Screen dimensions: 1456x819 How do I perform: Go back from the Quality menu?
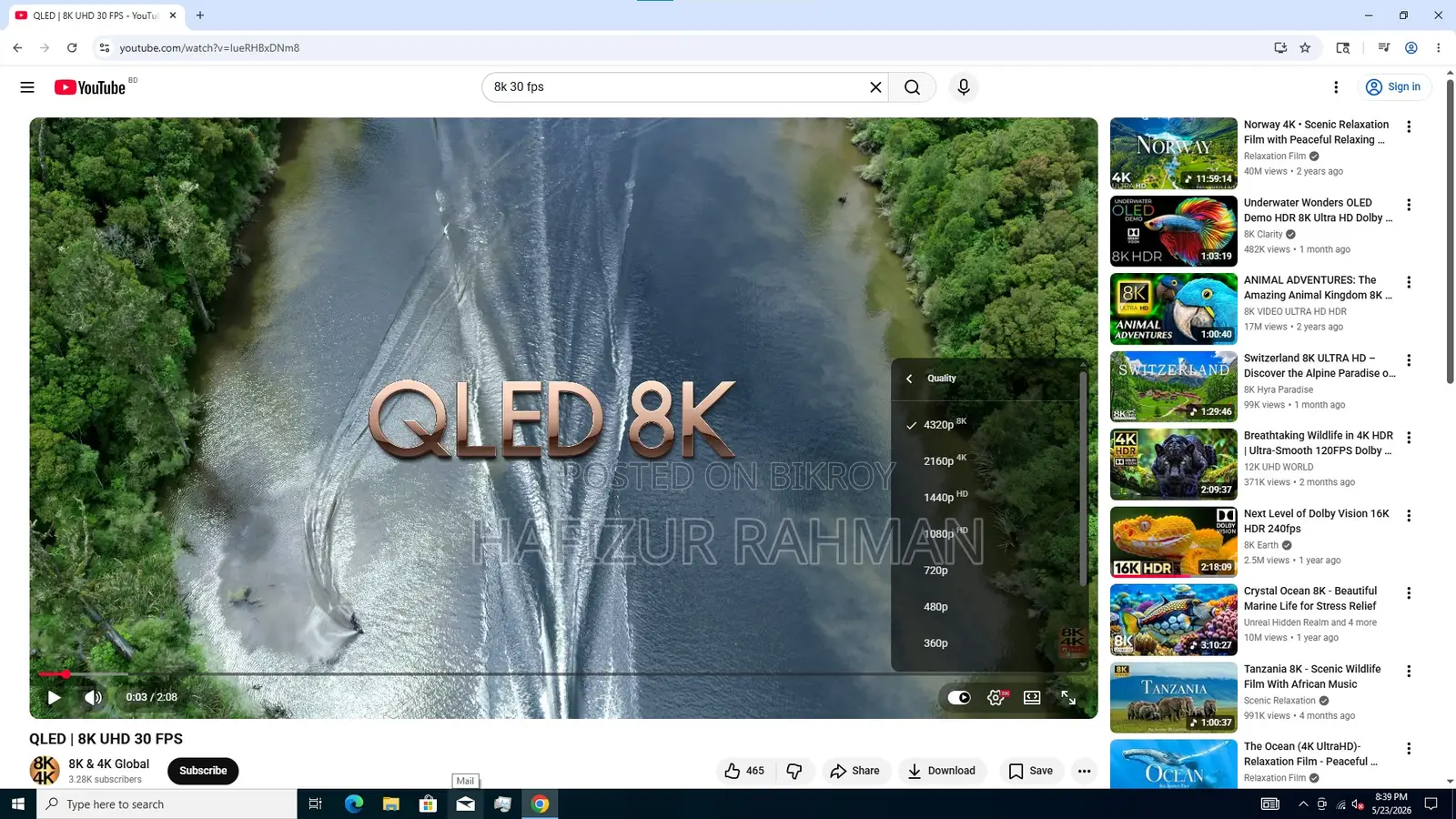tap(909, 379)
